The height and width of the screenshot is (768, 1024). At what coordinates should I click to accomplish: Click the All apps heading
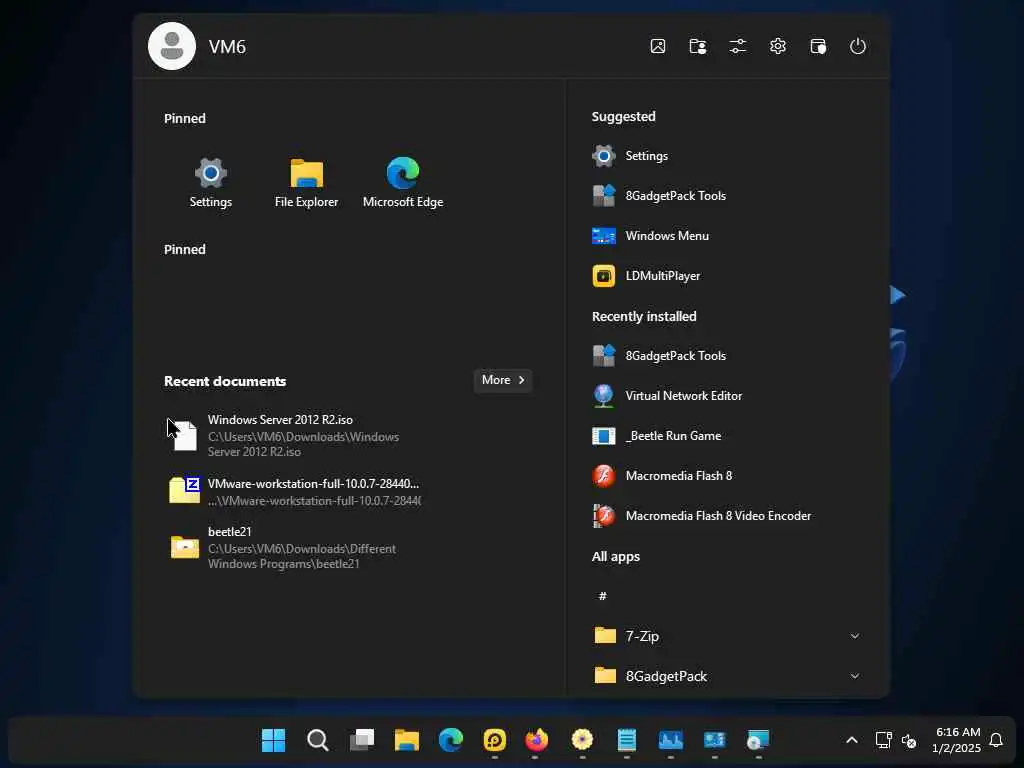click(x=616, y=557)
